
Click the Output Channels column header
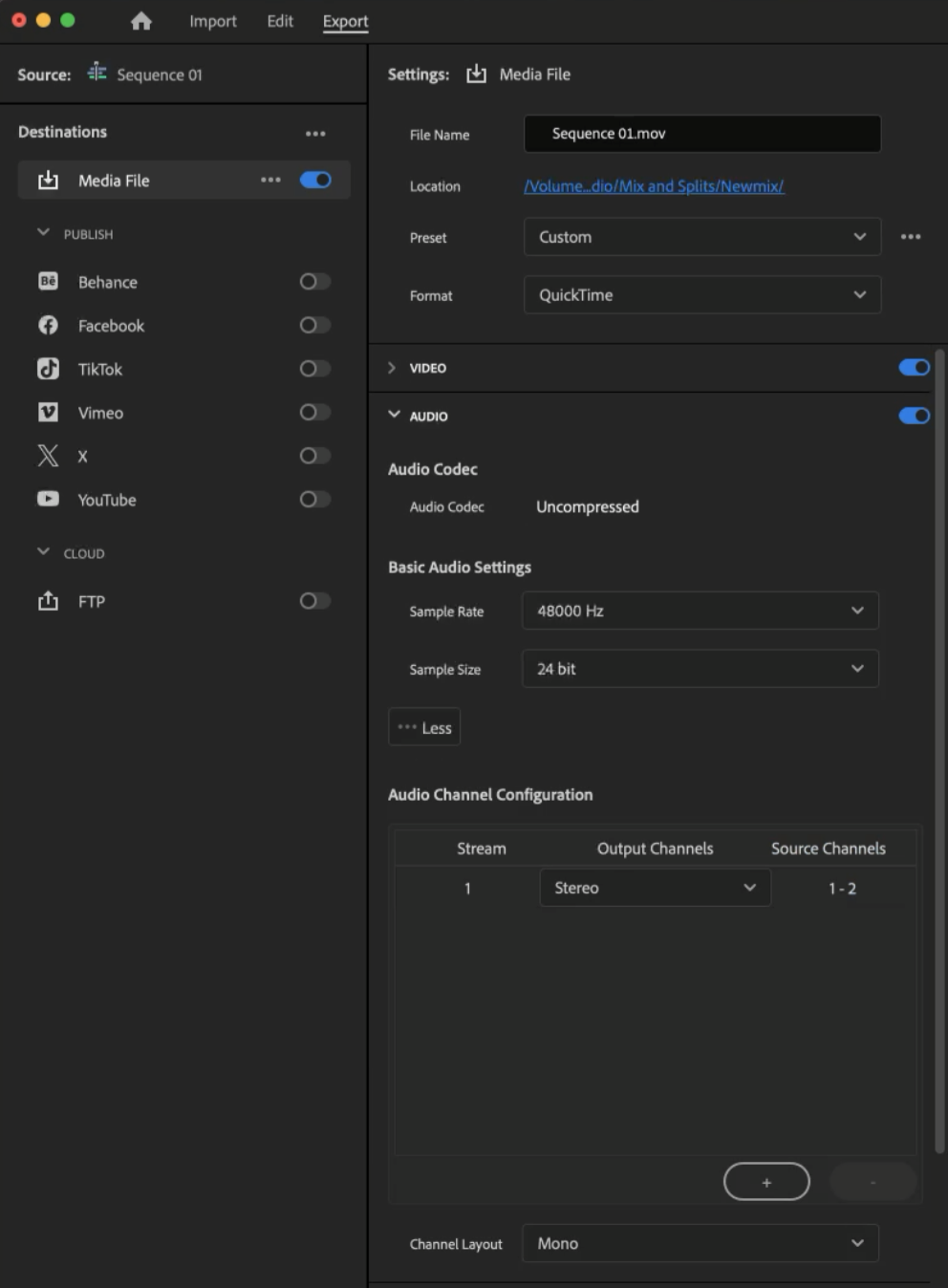[x=656, y=848]
